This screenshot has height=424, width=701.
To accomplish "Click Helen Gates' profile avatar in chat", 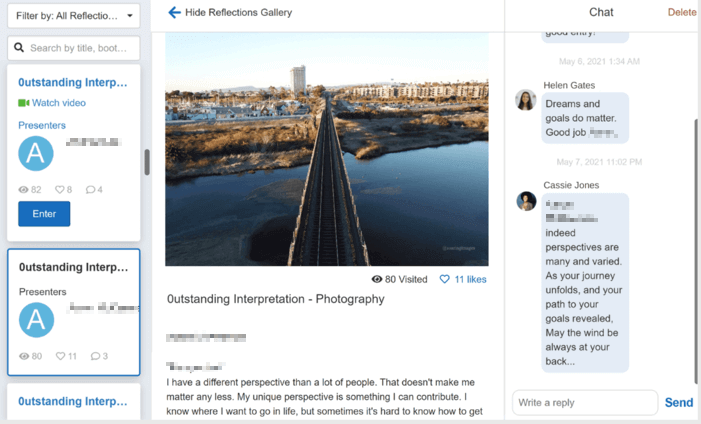I will coord(525,100).
